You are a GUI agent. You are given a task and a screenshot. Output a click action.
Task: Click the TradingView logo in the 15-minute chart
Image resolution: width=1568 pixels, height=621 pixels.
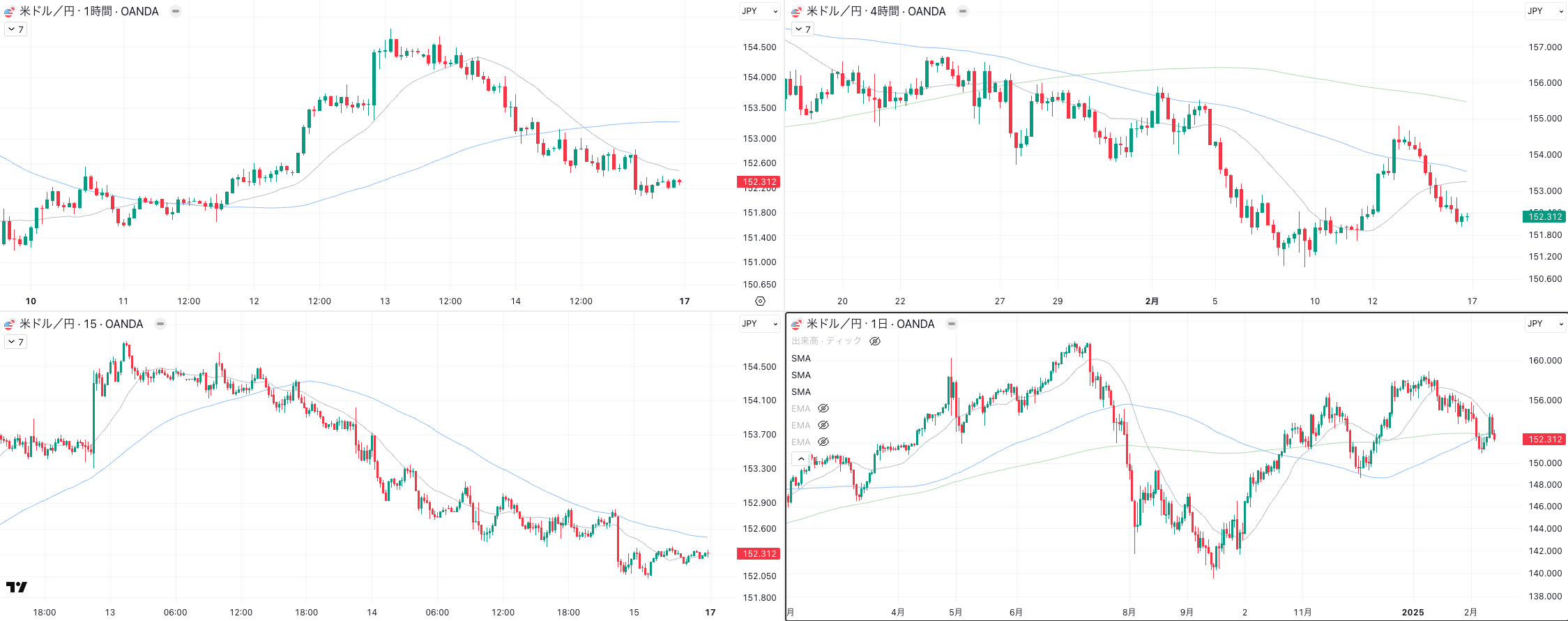(x=17, y=587)
